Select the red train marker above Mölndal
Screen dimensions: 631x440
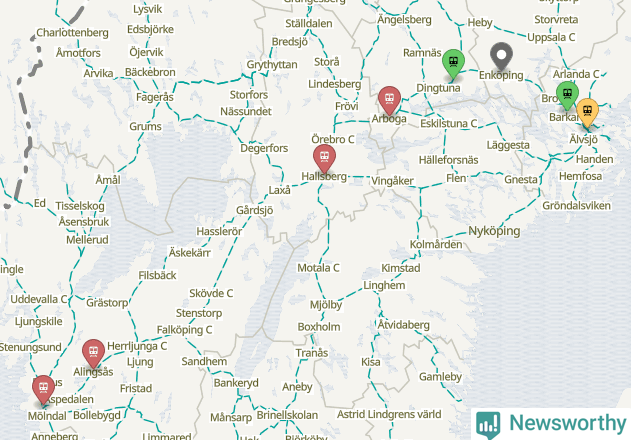coord(43,390)
